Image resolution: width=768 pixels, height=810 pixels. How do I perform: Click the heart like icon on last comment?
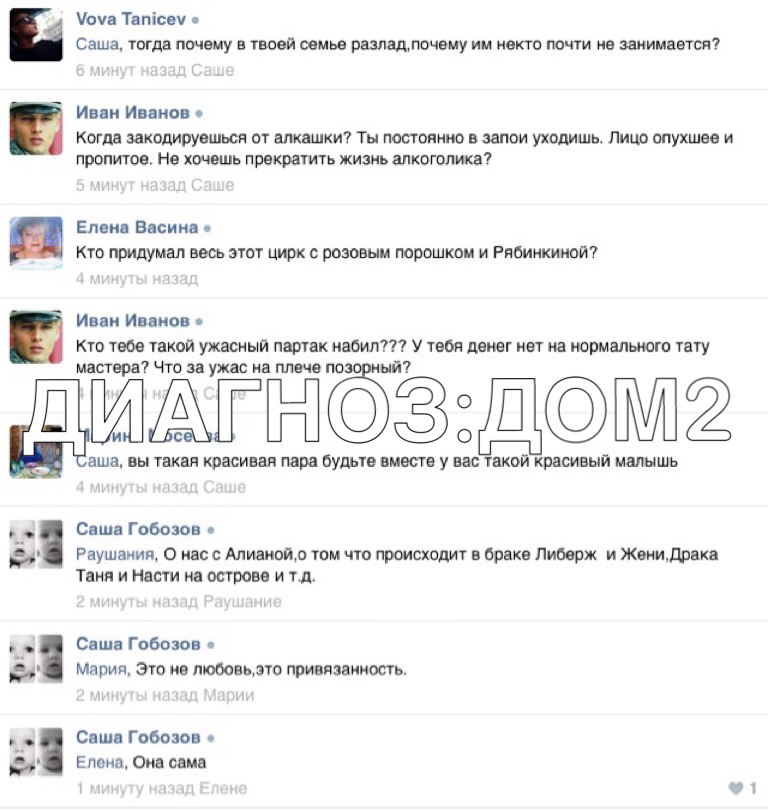coord(735,788)
